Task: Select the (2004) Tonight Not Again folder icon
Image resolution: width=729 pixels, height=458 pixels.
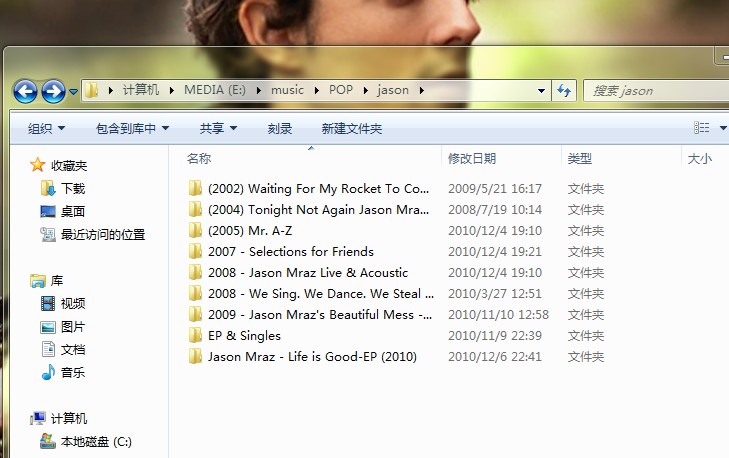Action: [x=195, y=209]
